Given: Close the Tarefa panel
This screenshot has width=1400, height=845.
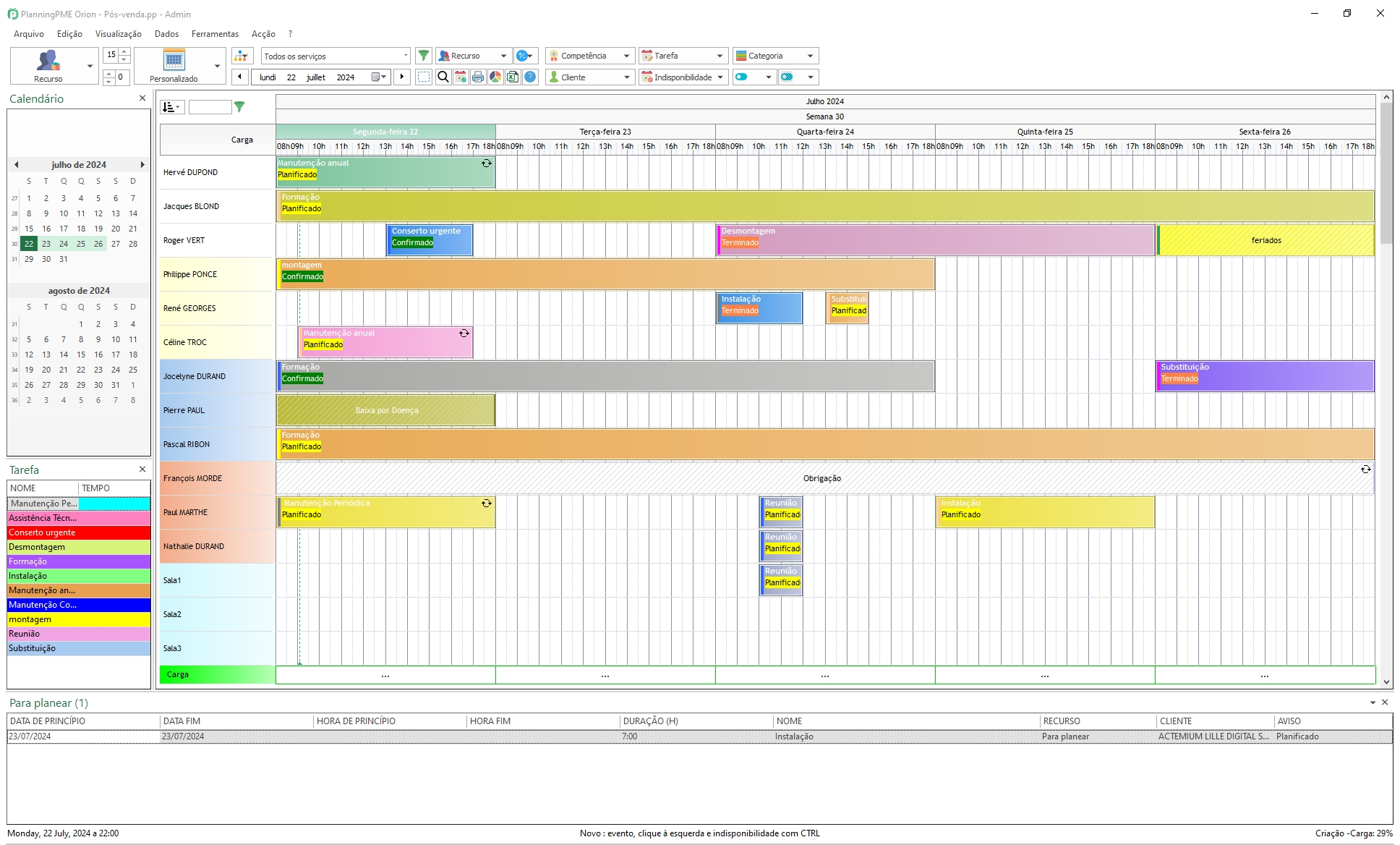Looking at the screenshot, I should pos(142,470).
